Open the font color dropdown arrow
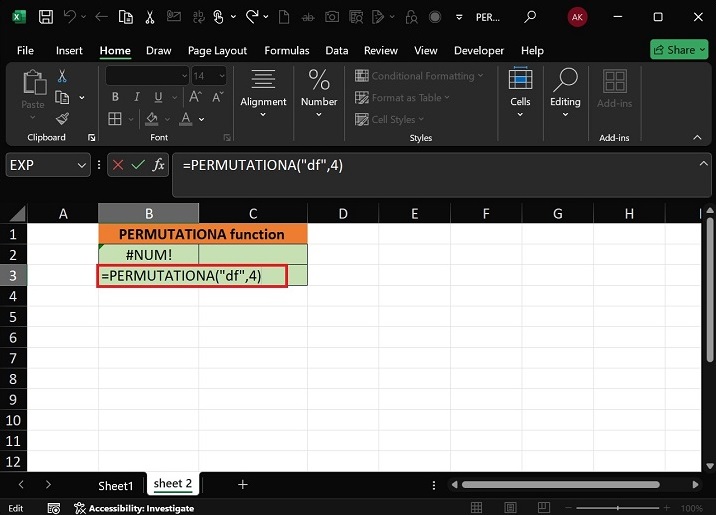The width and height of the screenshot is (716, 515). click(x=201, y=119)
